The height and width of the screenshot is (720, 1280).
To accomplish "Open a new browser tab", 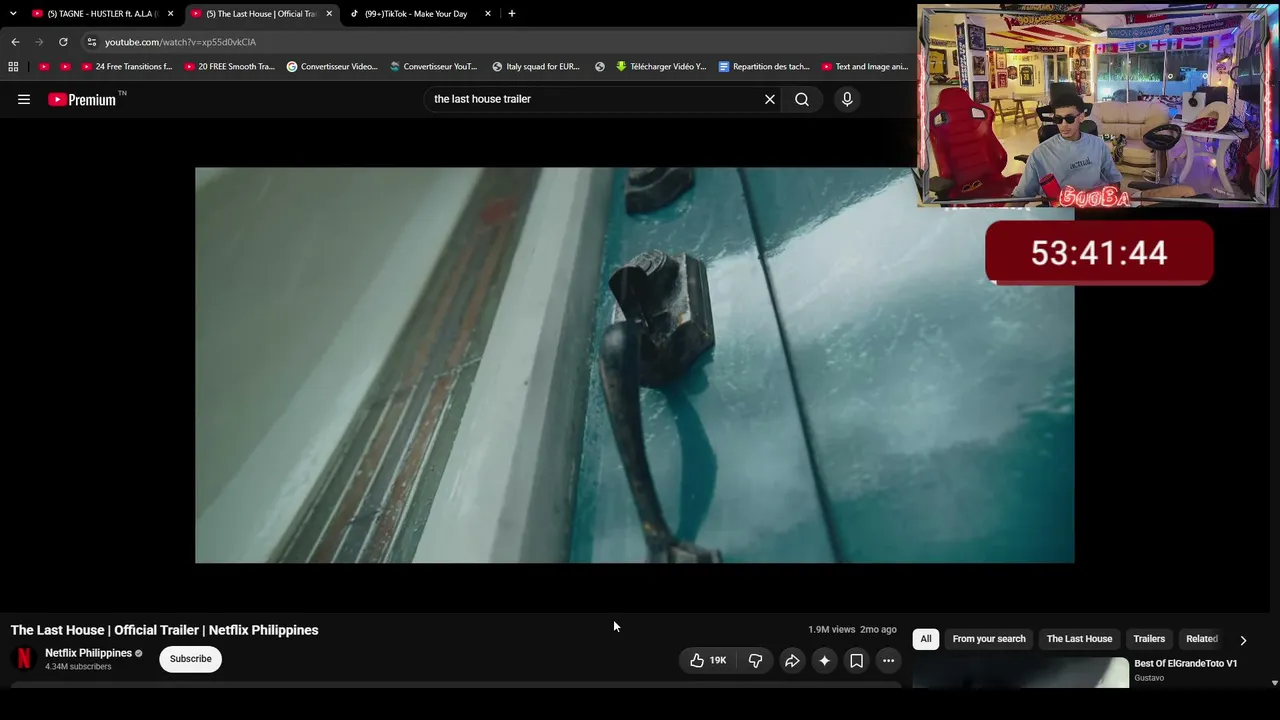I will 512,14.
